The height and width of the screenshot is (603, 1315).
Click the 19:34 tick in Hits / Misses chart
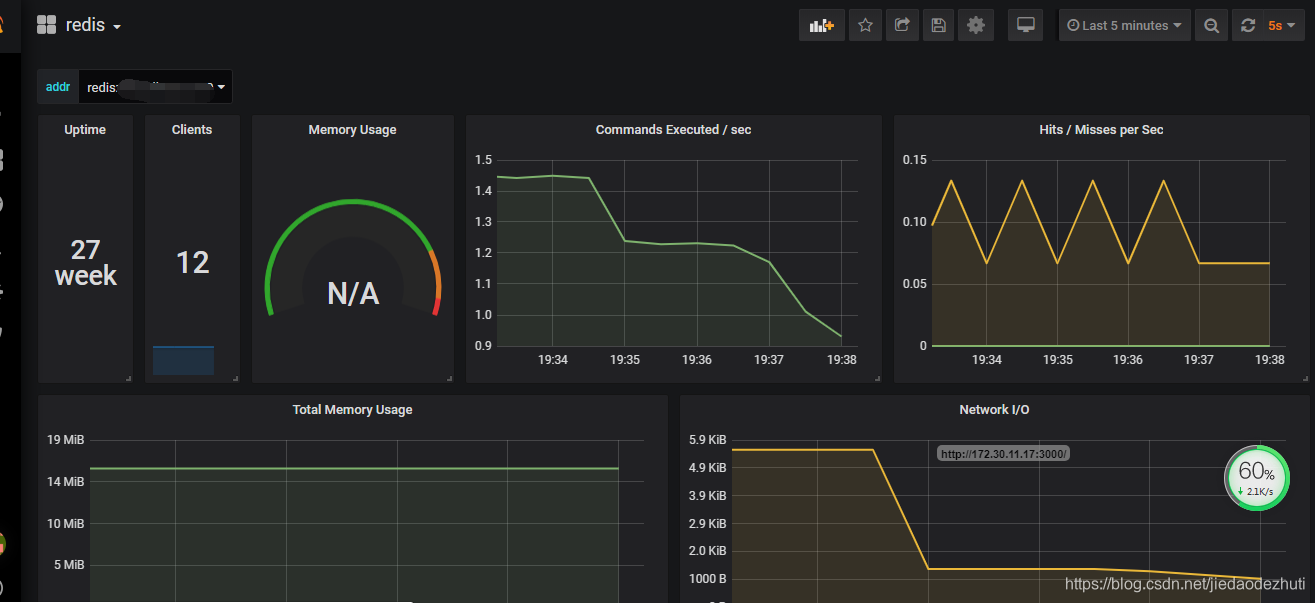click(986, 360)
